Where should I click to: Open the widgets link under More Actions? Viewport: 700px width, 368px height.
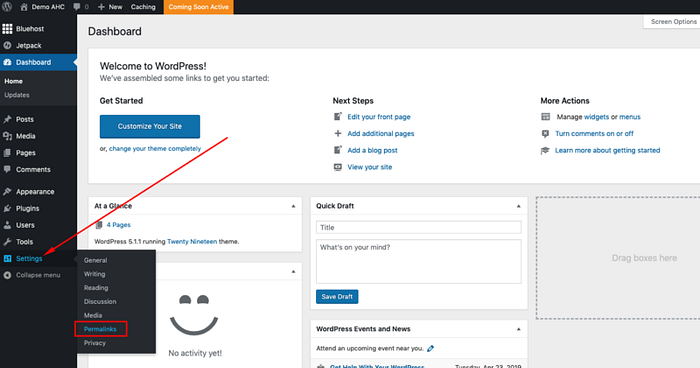coord(596,117)
